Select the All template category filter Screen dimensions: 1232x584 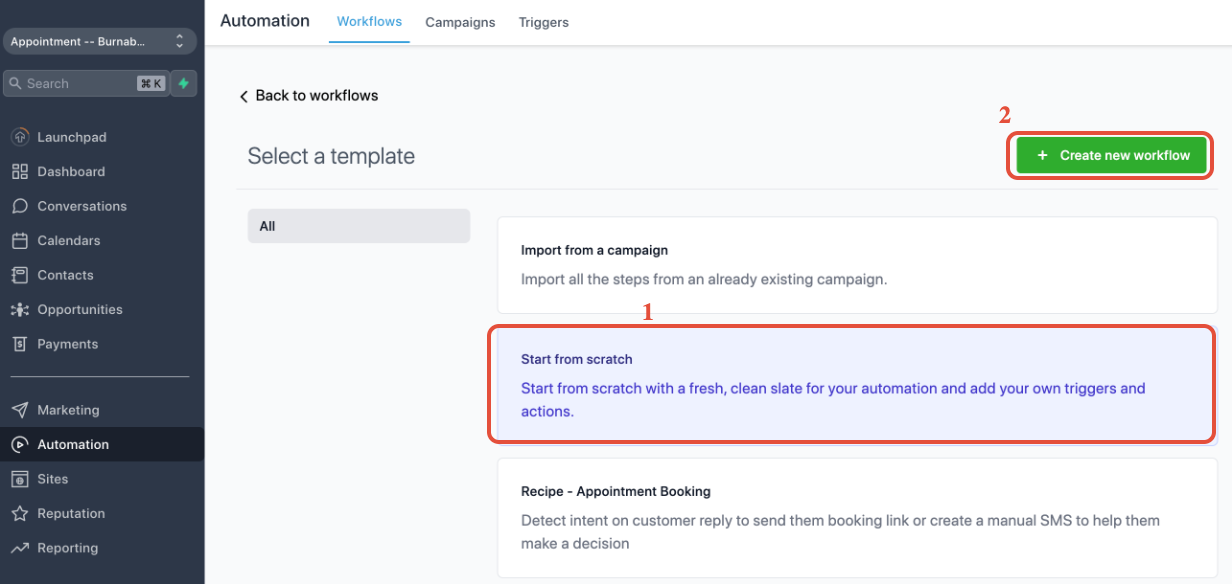[358, 226]
